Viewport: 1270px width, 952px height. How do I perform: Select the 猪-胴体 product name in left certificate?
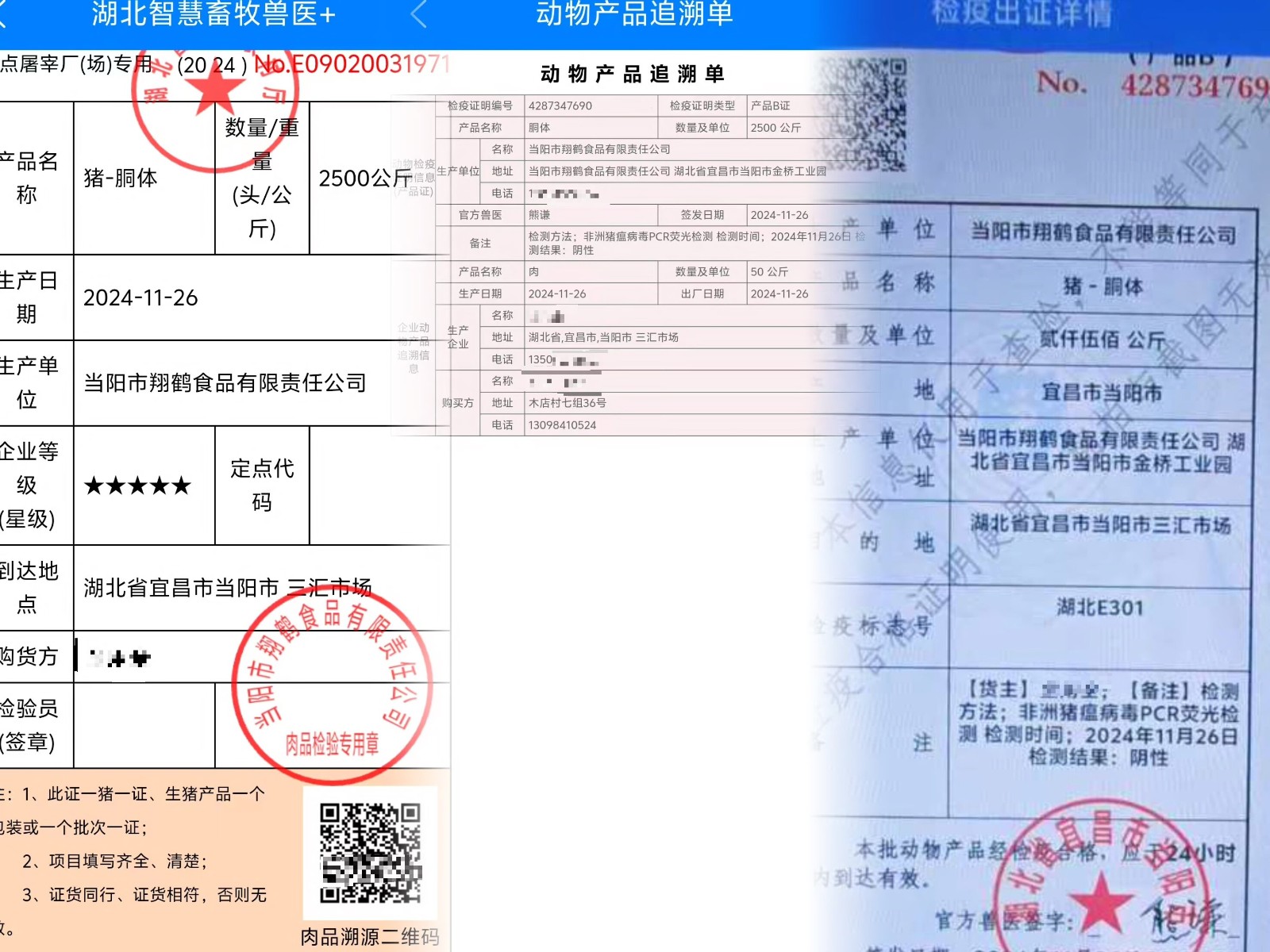(x=121, y=178)
